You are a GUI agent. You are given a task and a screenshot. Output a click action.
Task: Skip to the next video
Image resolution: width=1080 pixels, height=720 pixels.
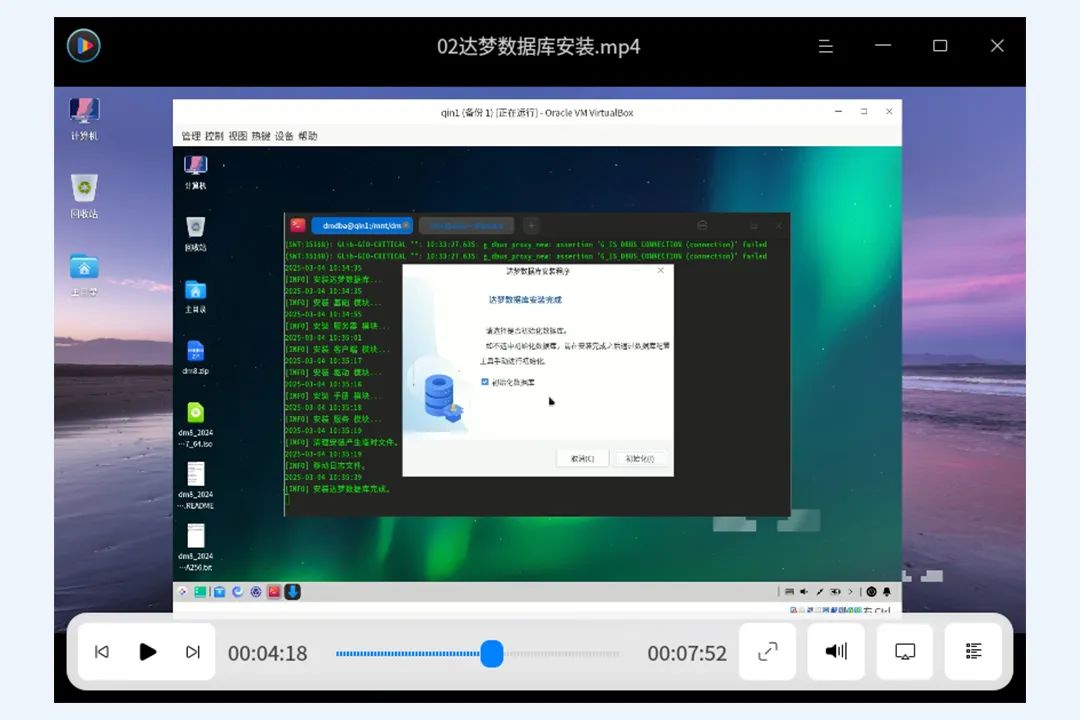(193, 652)
